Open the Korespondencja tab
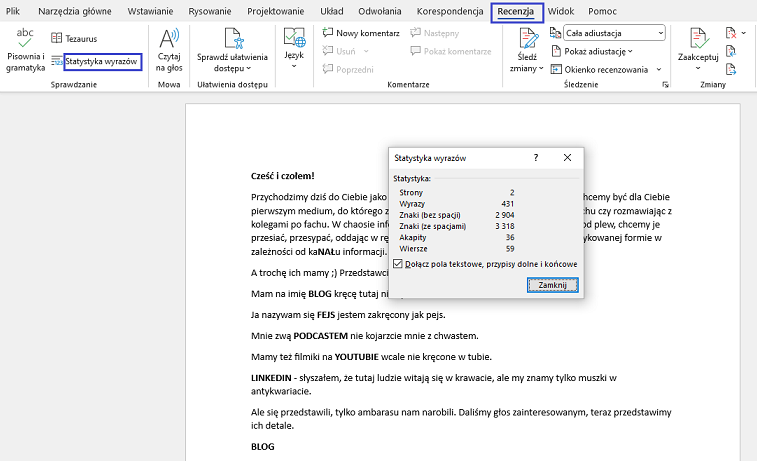This screenshot has height=461, width=757. 449,11
